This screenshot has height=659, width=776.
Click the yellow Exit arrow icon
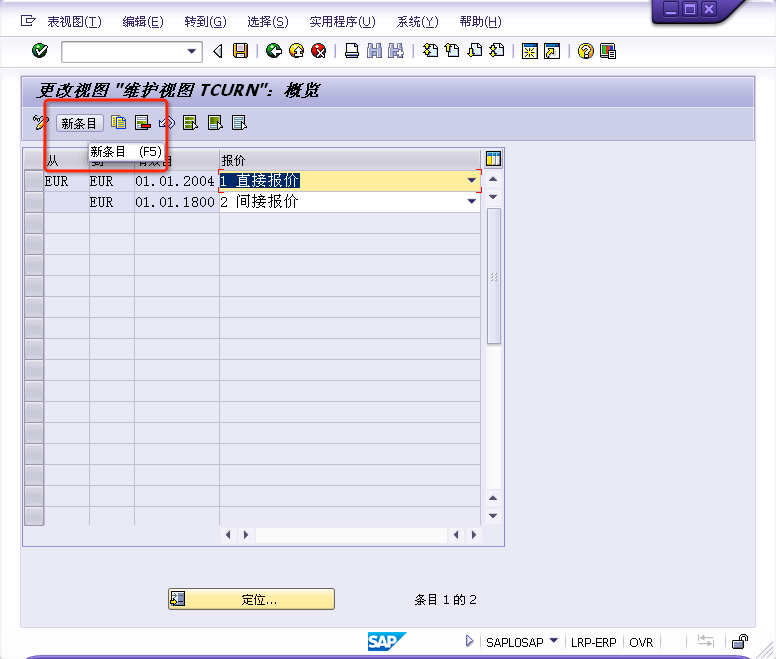coord(296,51)
